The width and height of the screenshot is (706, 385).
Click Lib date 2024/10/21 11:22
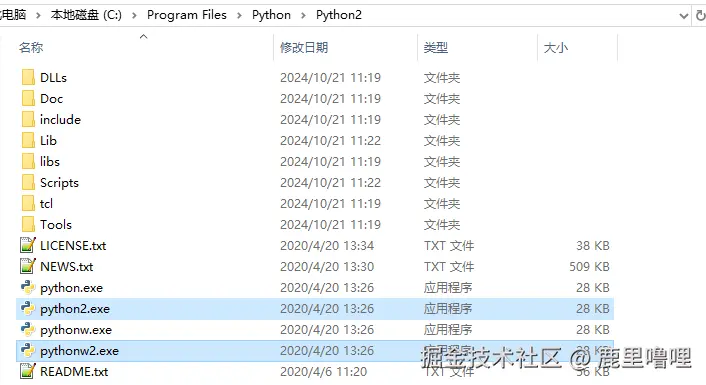[x=330, y=141]
